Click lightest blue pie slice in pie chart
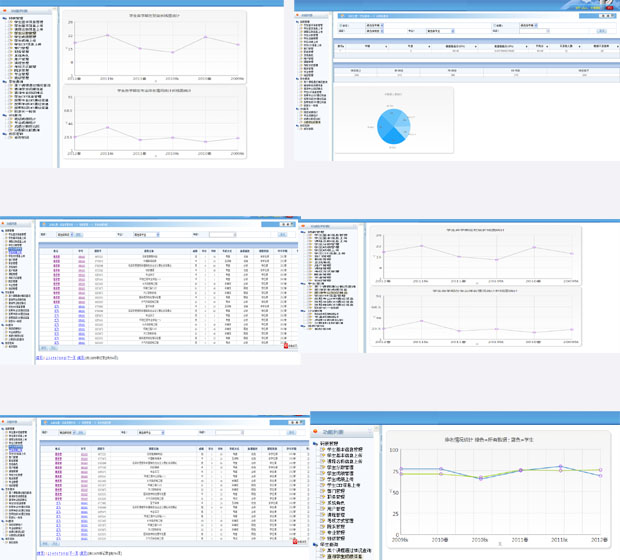The width and height of the screenshot is (620, 560). (405, 131)
